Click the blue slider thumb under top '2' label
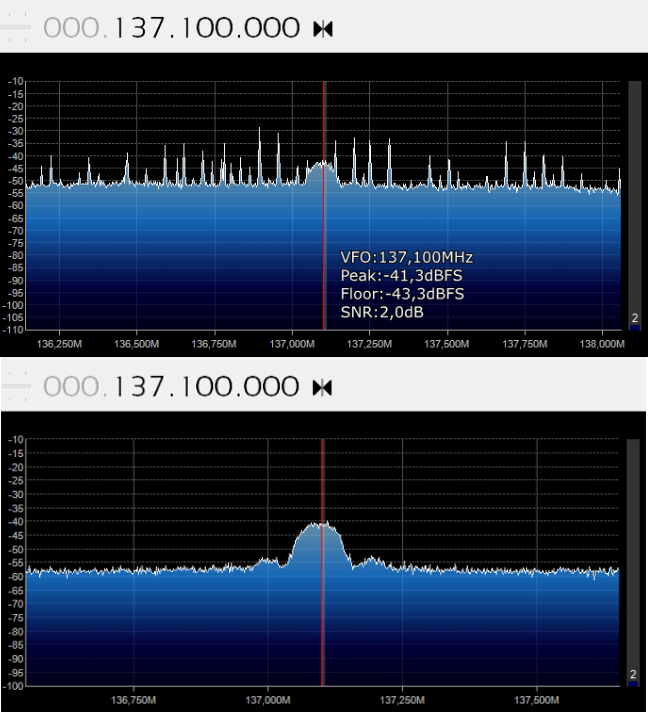The image size is (648, 714). click(x=634, y=327)
